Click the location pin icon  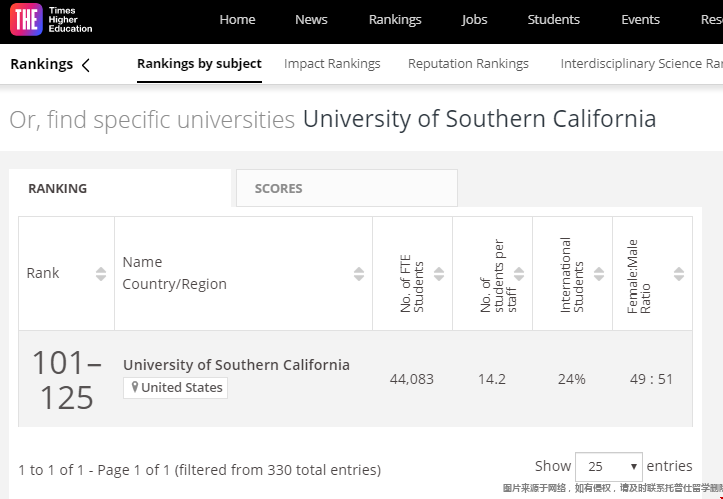[135, 387]
